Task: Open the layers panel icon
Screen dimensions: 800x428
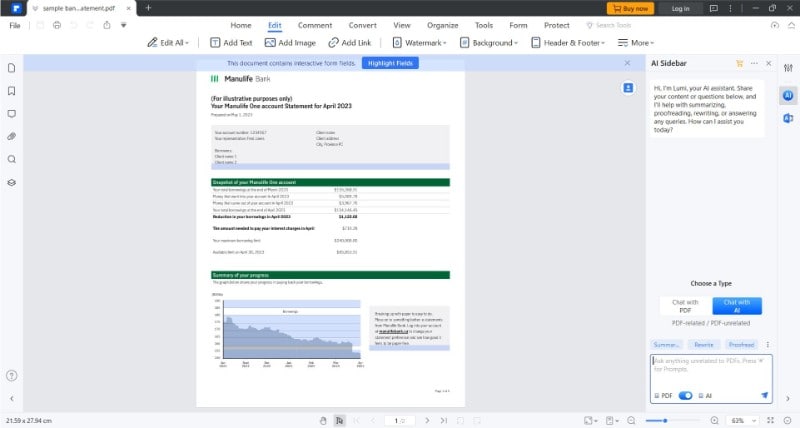Action: click(x=12, y=183)
